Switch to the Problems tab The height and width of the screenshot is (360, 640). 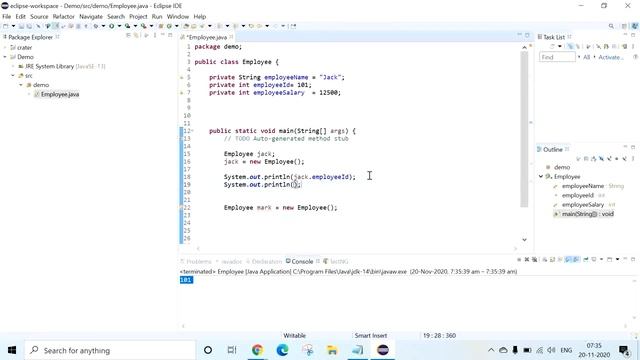(196, 261)
